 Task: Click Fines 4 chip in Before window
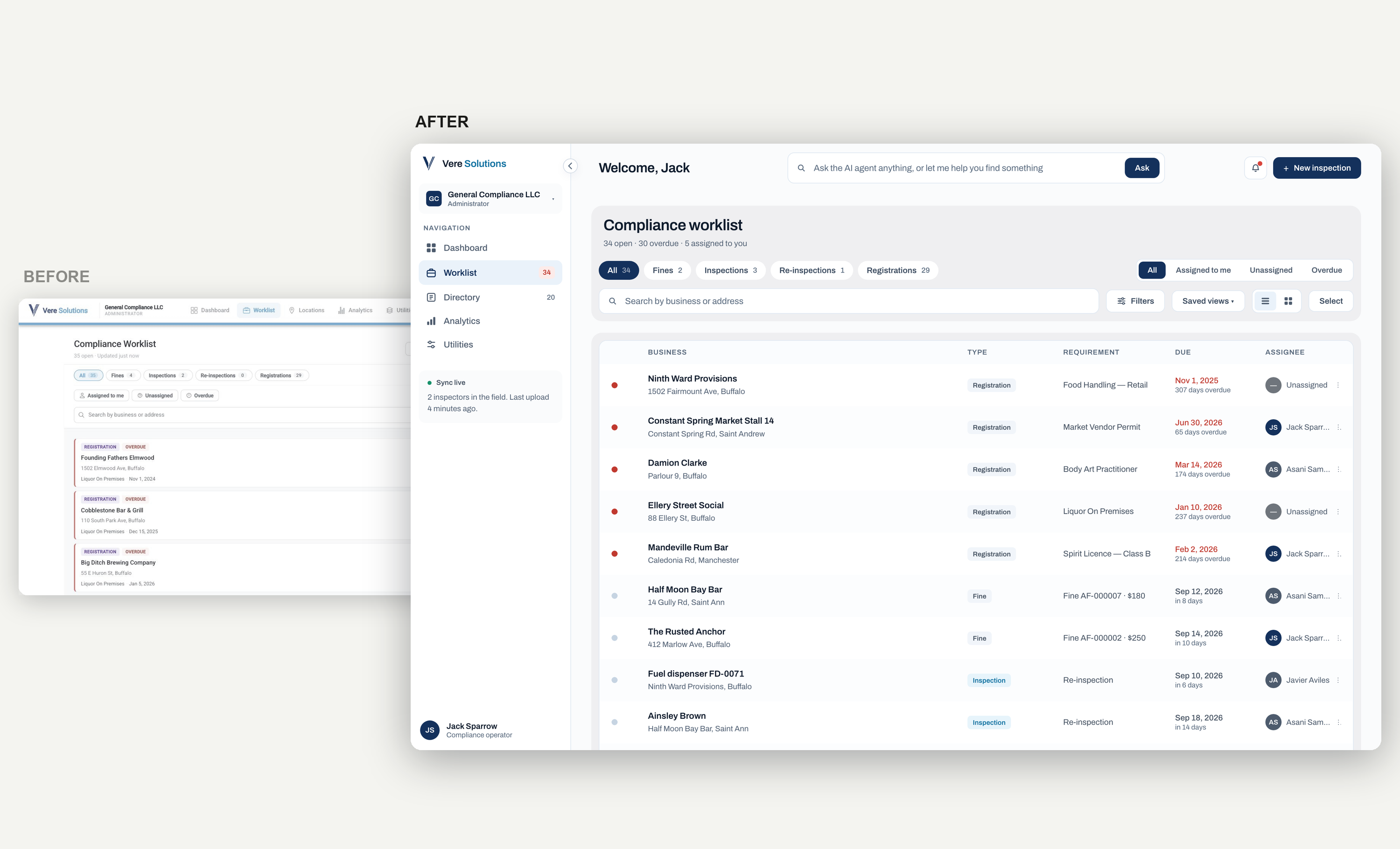[x=123, y=376]
